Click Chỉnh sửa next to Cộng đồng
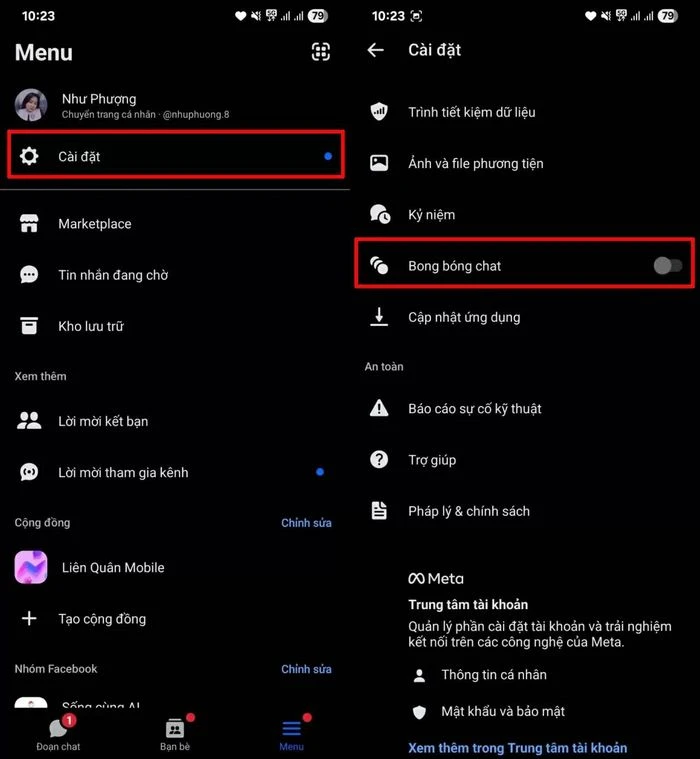Screen dimensions: 700x759 (306, 523)
